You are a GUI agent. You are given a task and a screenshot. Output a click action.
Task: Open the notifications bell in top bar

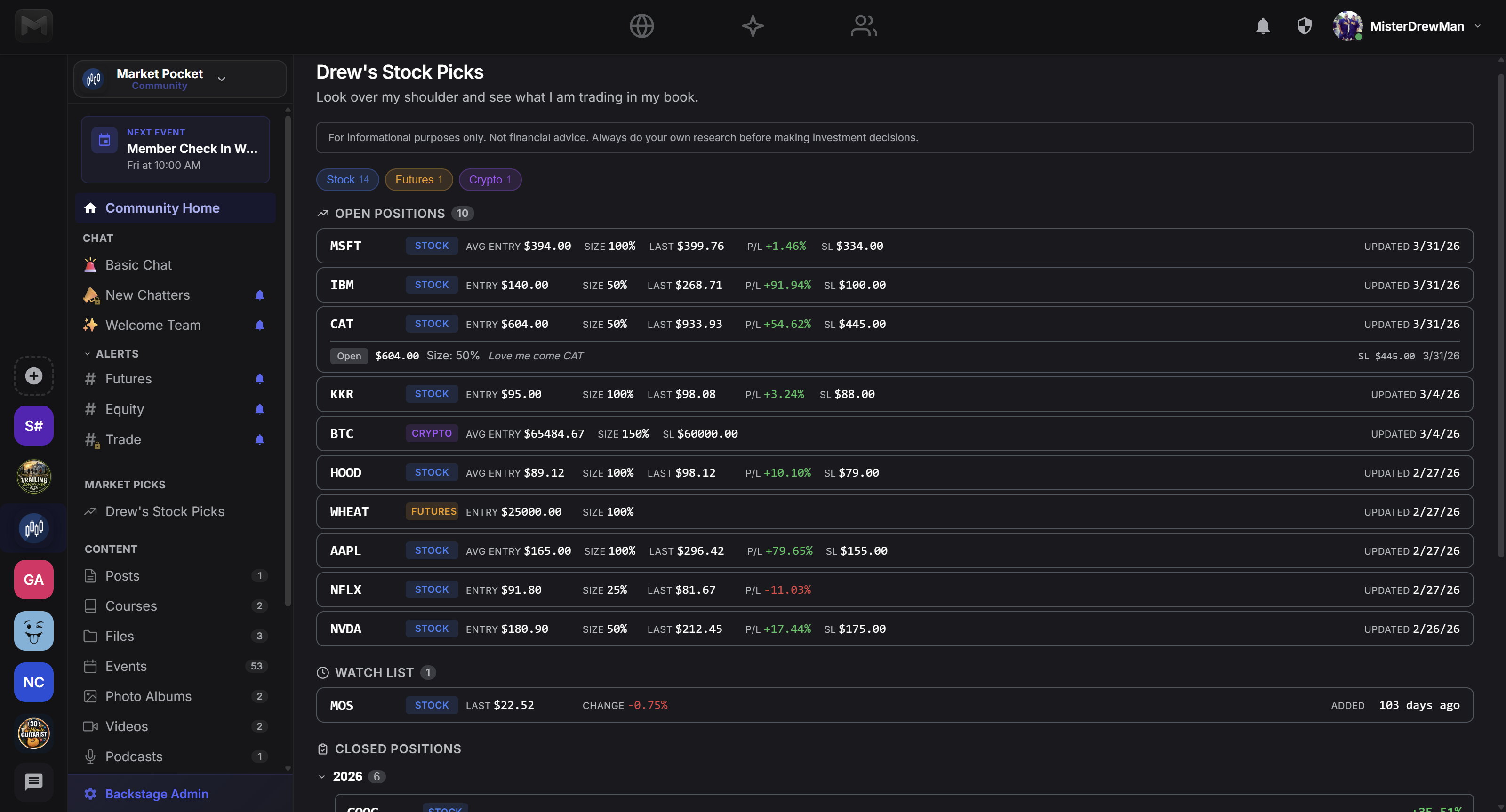[x=1263, y=26]
